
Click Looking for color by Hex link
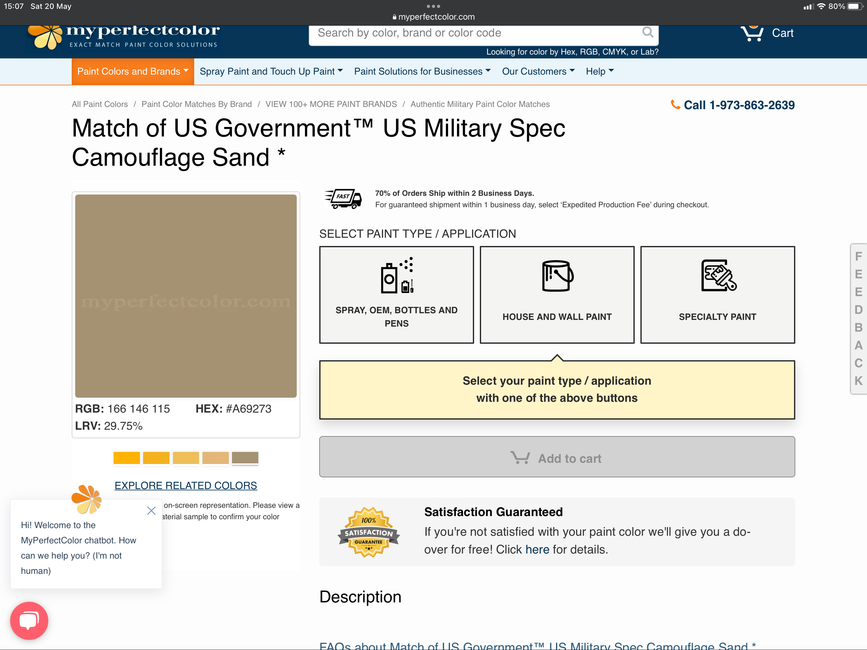pos(572,52)
